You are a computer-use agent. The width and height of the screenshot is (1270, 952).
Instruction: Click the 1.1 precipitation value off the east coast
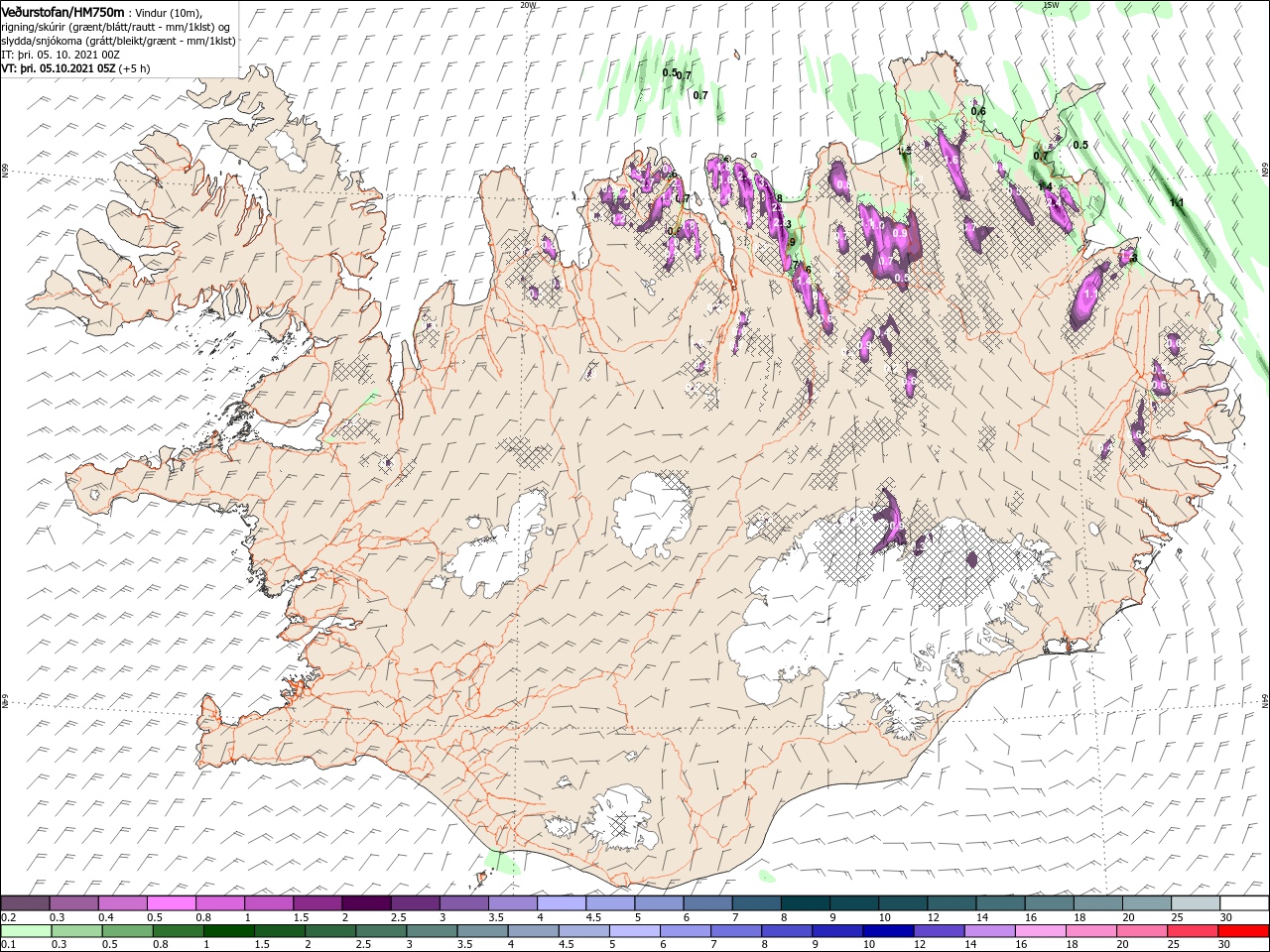tap(1178, 202)
